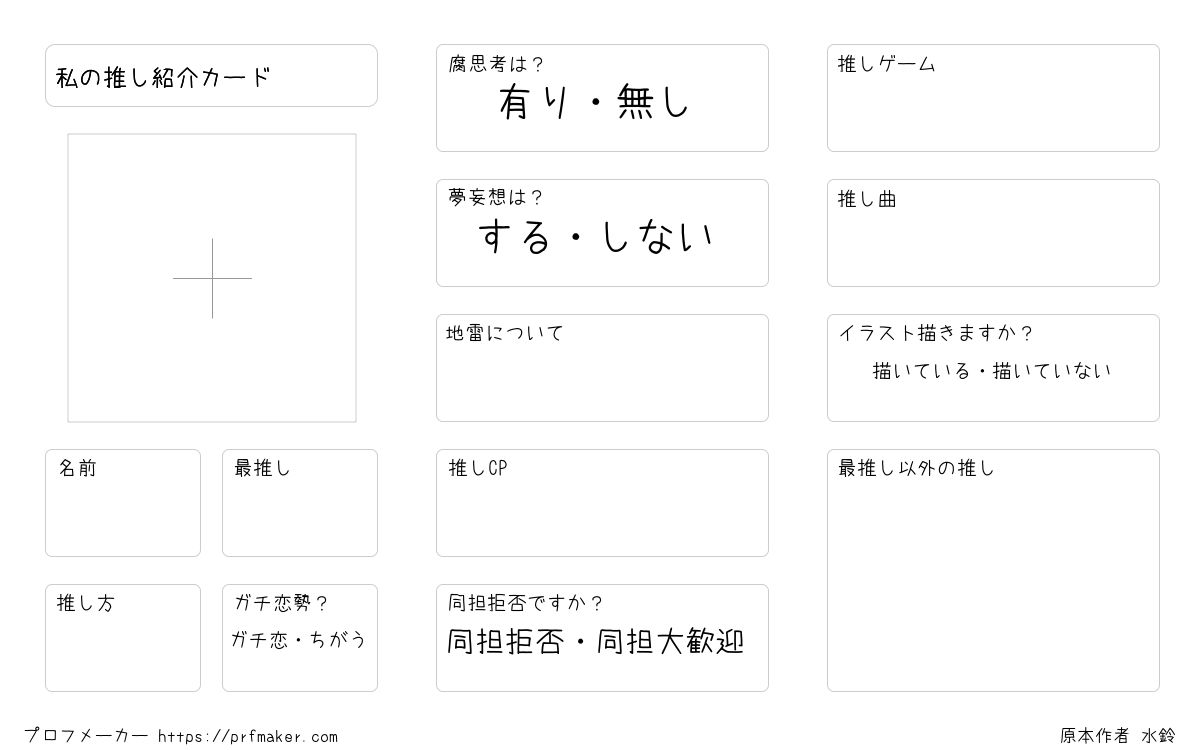Click the 推しゲーム text box

coord(993,98)
